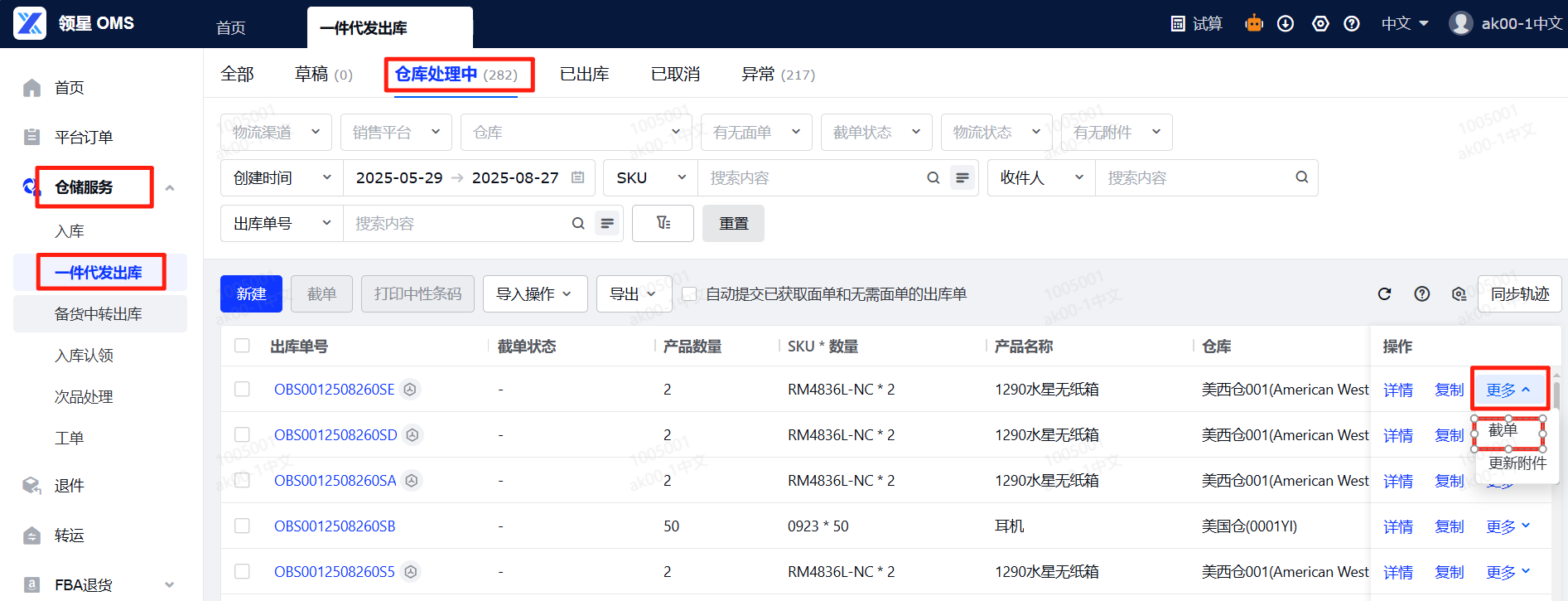The height and width of the screenshot is (601, 1568).
Task: Open the 出库单号 batch input list icon
Action: [x=607, y=223]
